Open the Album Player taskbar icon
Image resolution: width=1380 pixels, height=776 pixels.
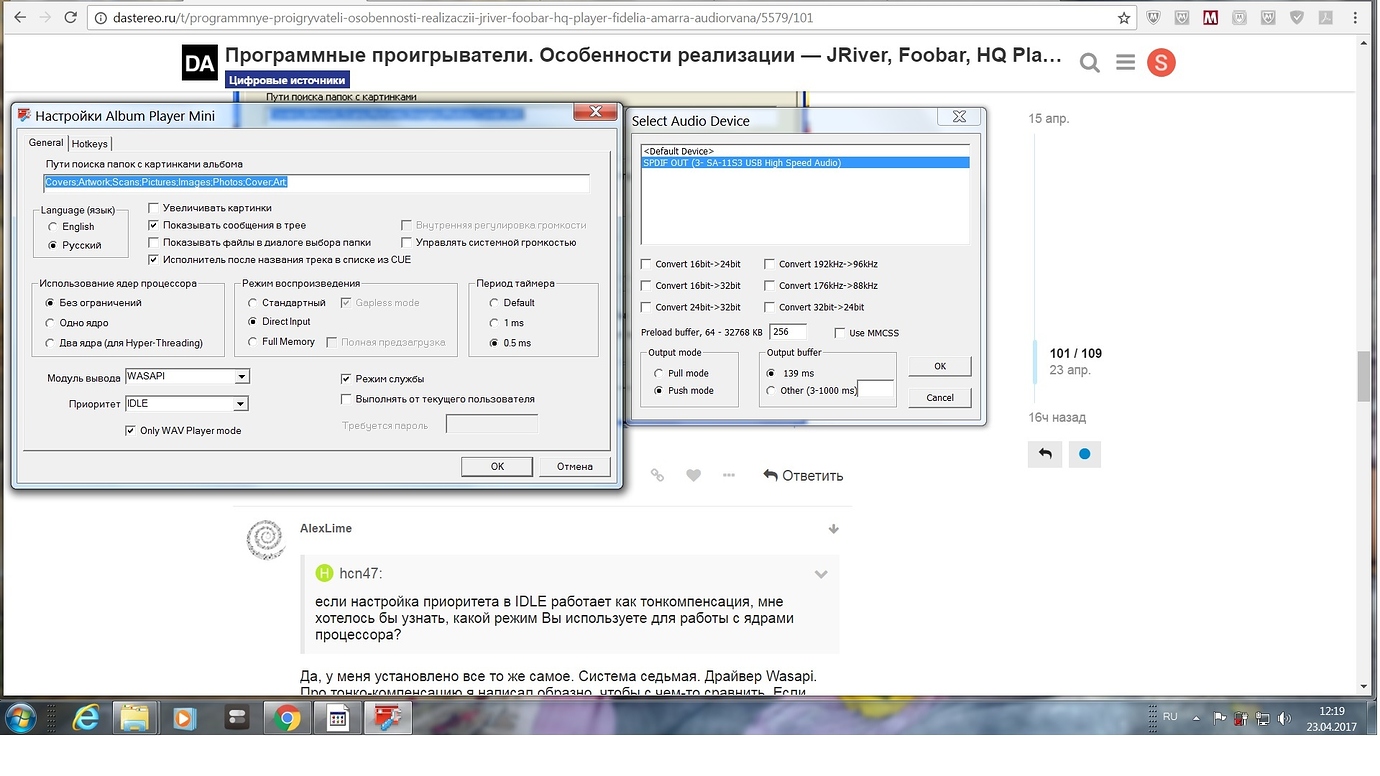(x=388, y=718)
